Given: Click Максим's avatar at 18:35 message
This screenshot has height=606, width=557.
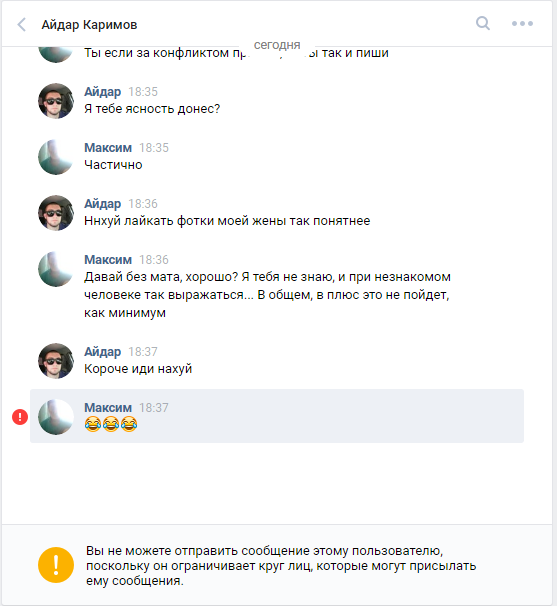Looking at the screenshot, I should point(56,157).
